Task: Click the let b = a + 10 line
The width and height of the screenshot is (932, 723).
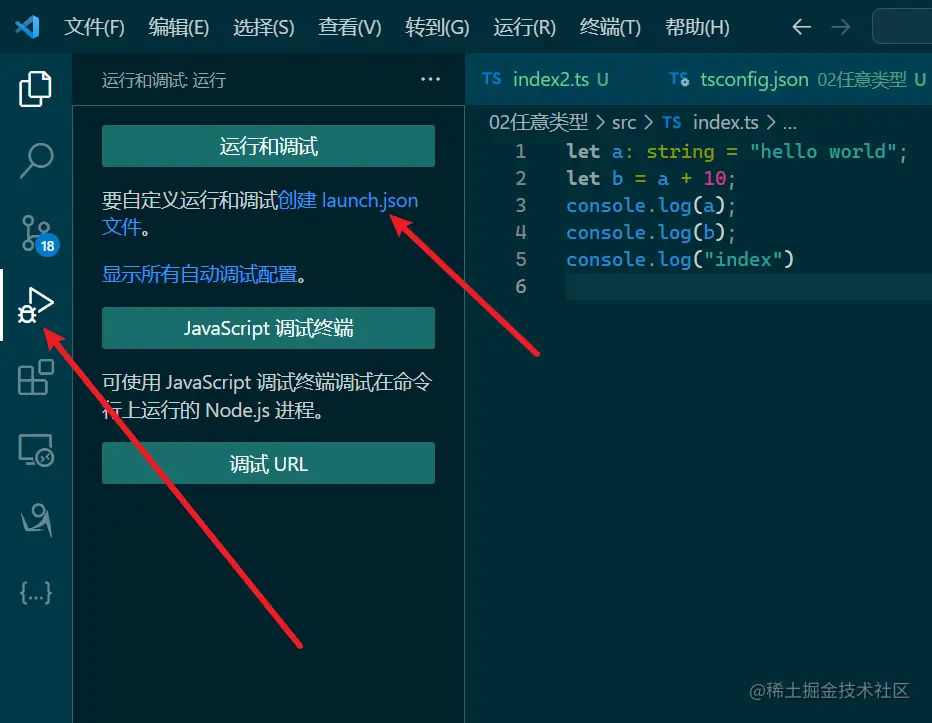Action: (650, 178)
